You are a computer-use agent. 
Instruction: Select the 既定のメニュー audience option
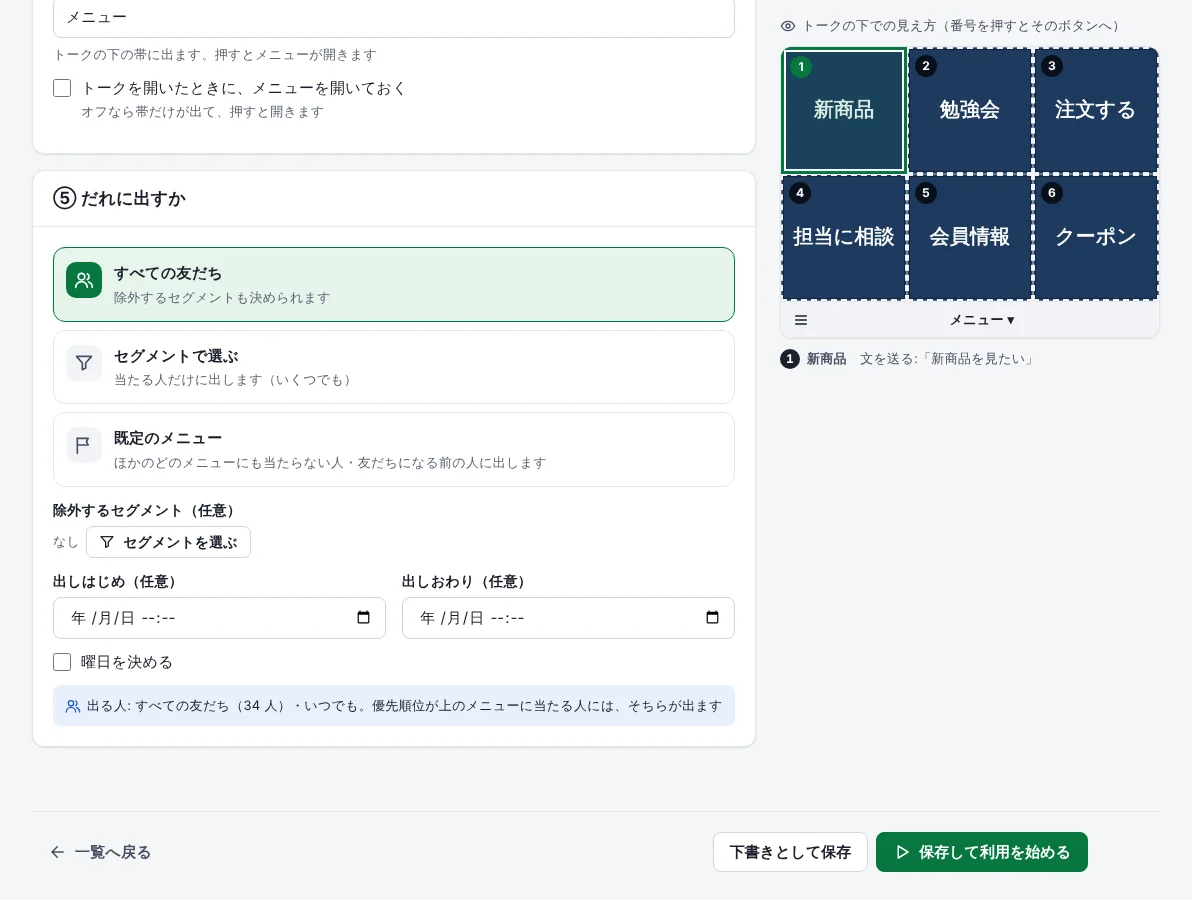click(x=394, y=449)
